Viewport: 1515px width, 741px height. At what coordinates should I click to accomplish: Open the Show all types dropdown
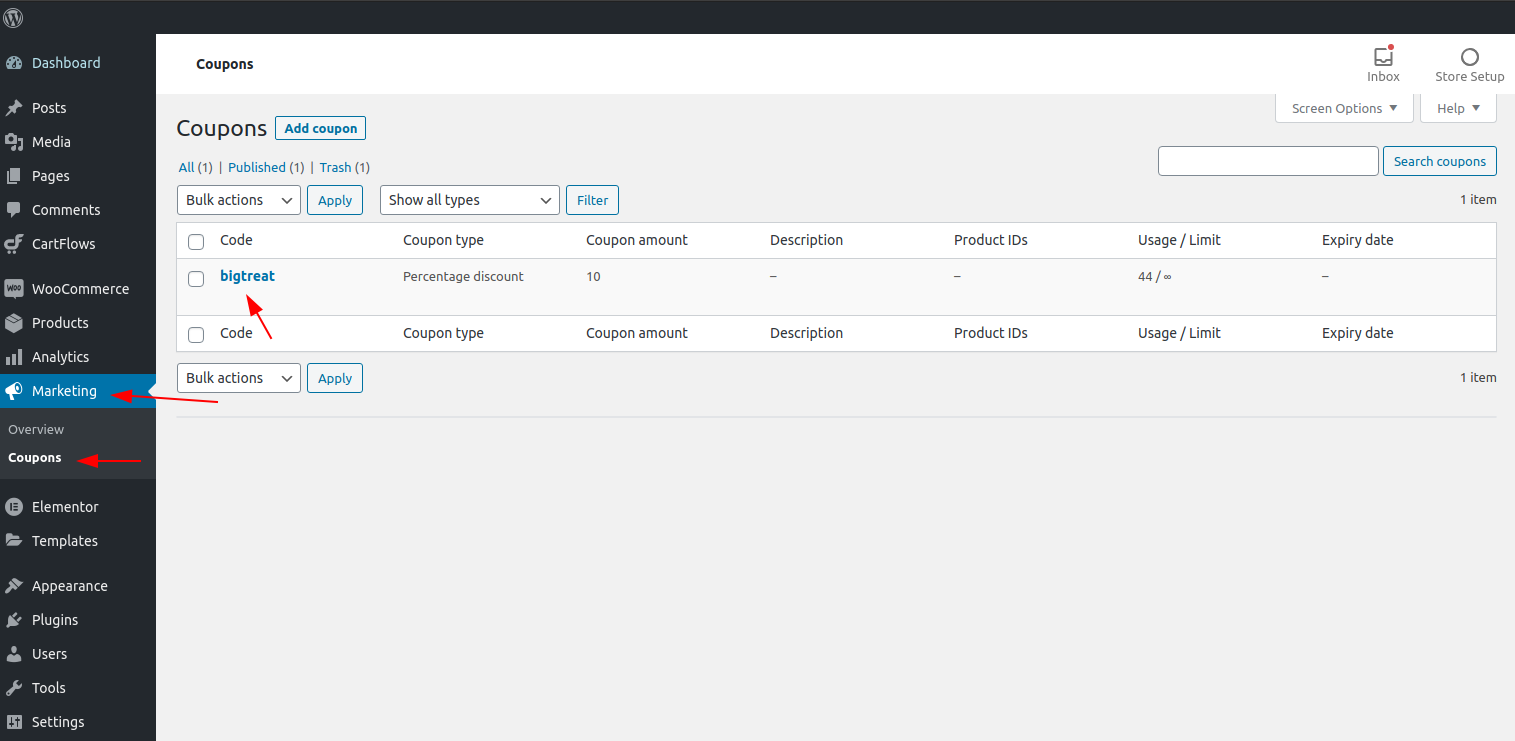469,200
